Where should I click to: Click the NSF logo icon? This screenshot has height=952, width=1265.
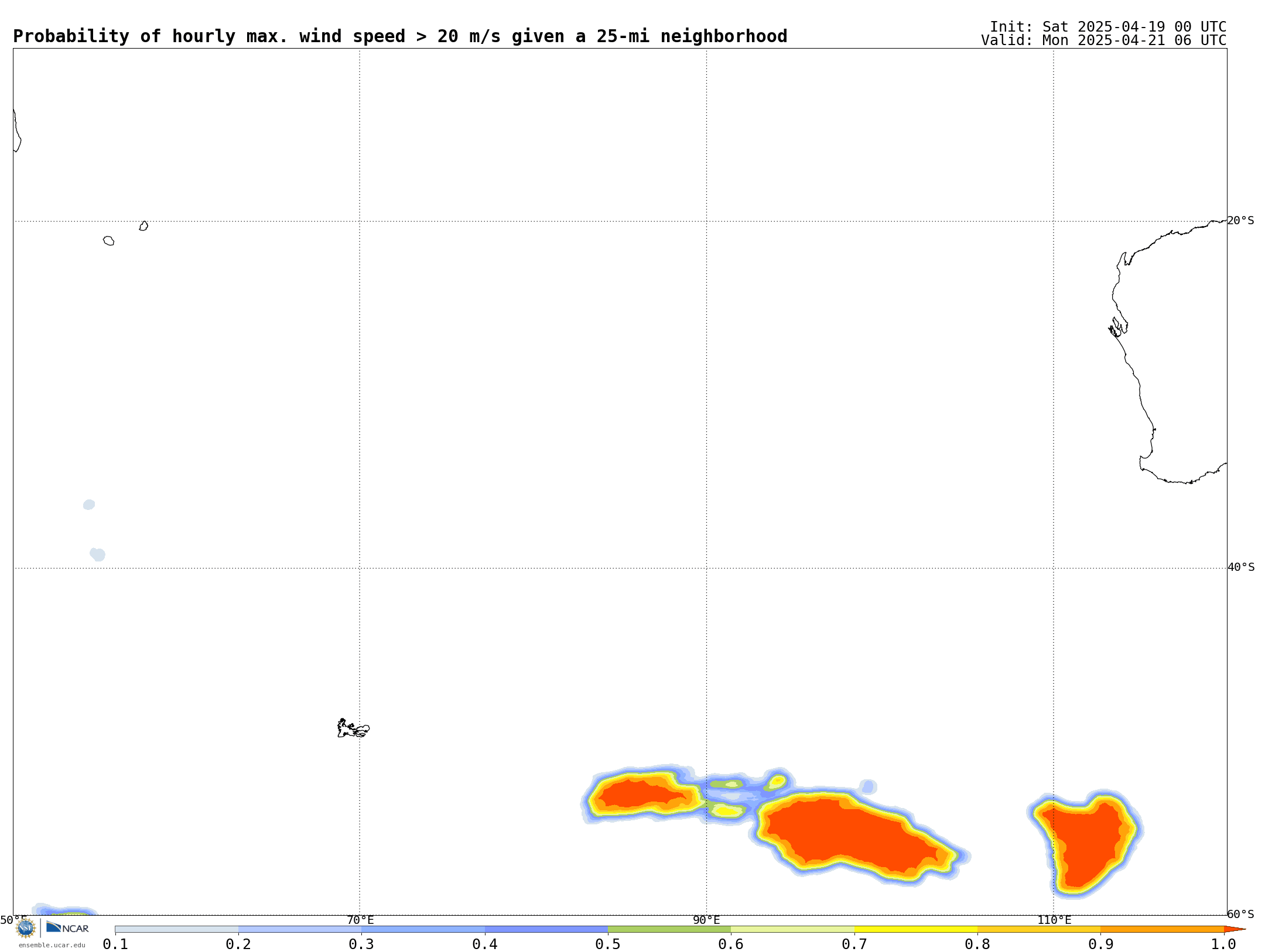click(25, 928)
